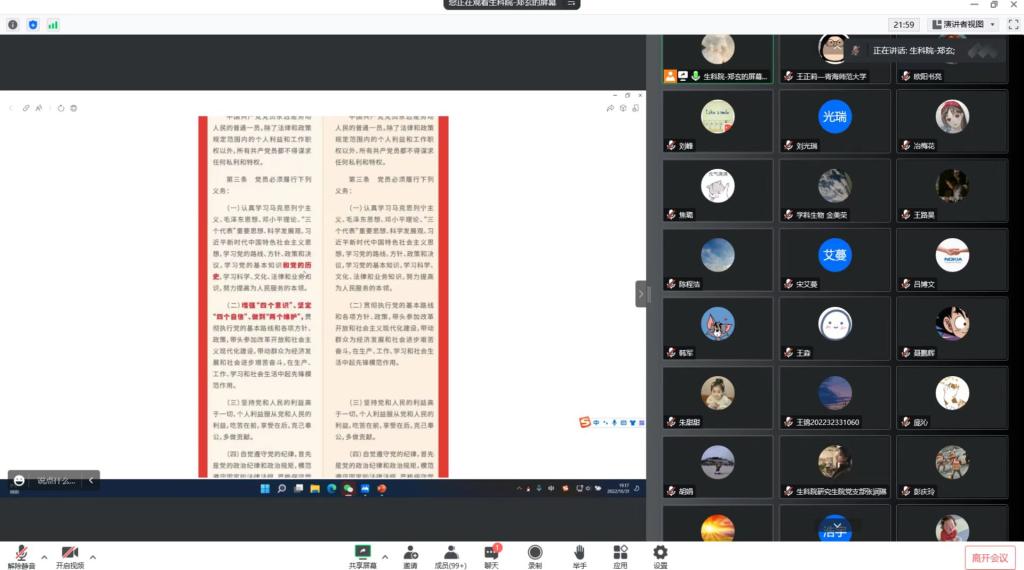Open the video options arrow beside 开启视频
Image resolution: width=1024 pixels, height=570 pixels.
[x=93, y=557]
